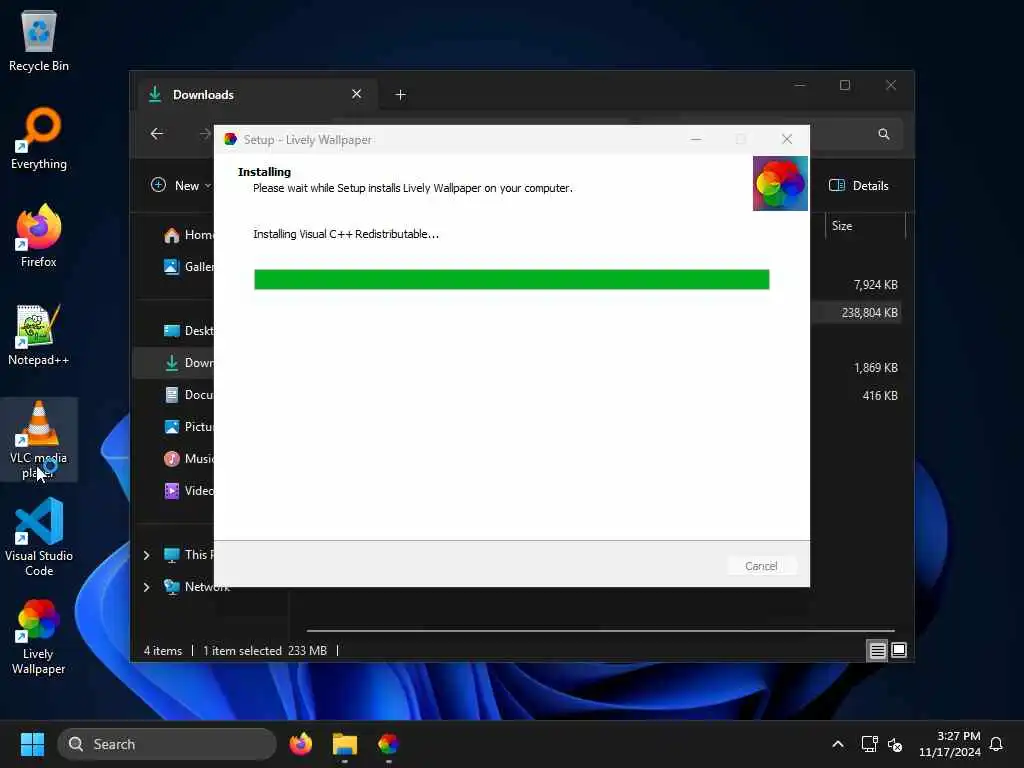Open Music in Explorer navigation pane
Screen dimensions: 1024x768
click(x=188, y=459)
